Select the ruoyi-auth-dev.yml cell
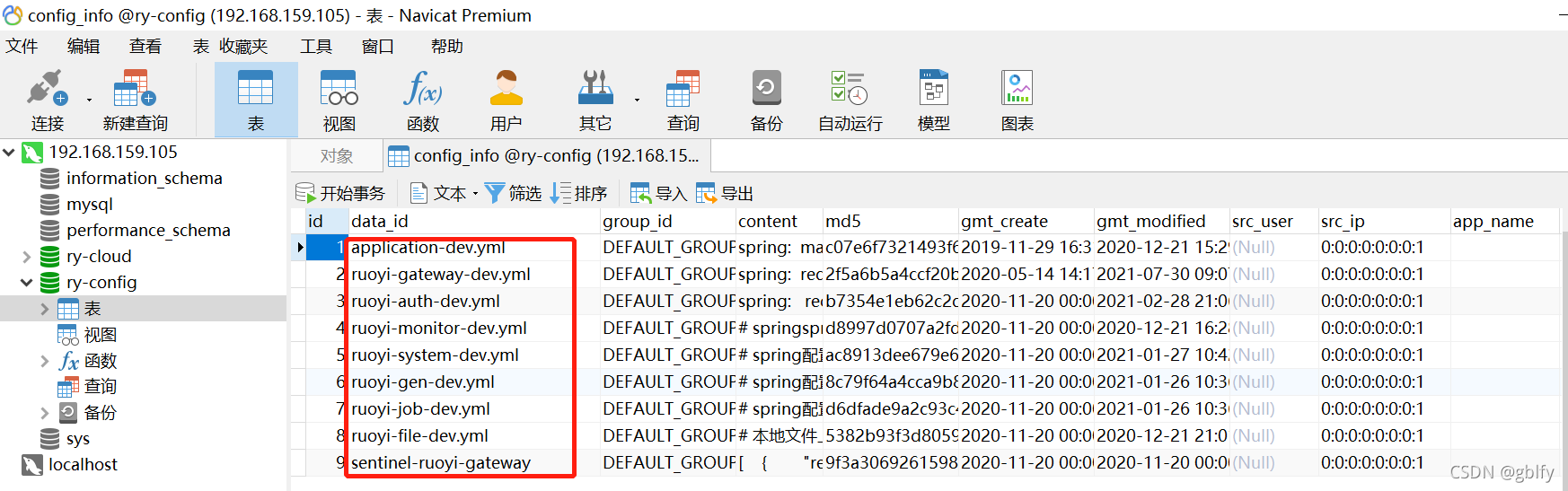 474,302
